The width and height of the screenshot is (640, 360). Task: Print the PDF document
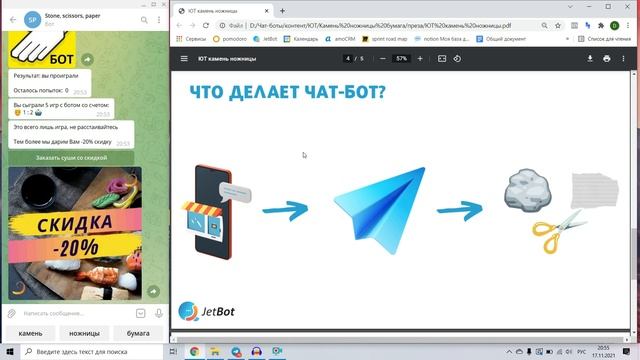607,59
